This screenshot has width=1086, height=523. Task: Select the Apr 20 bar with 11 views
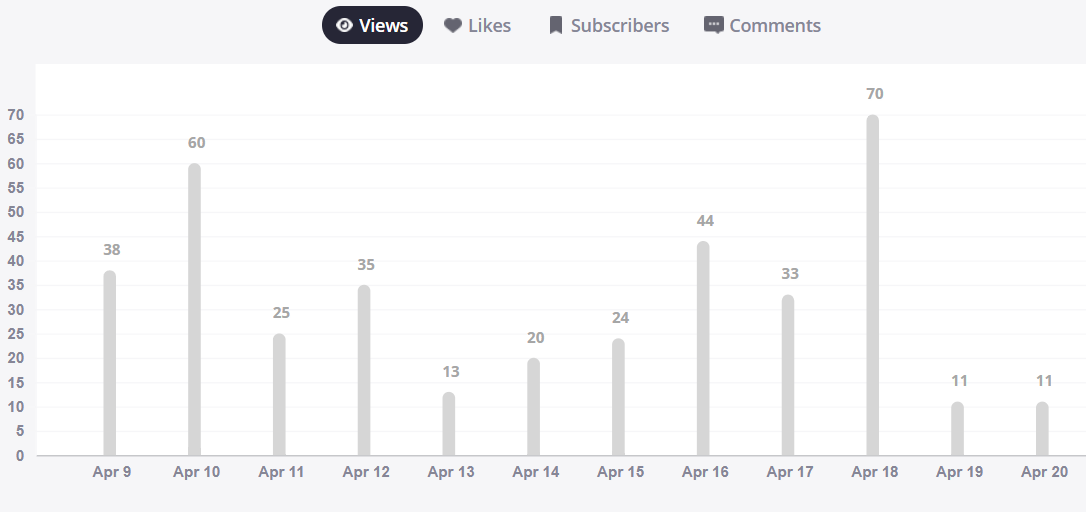click(1042, 429)
